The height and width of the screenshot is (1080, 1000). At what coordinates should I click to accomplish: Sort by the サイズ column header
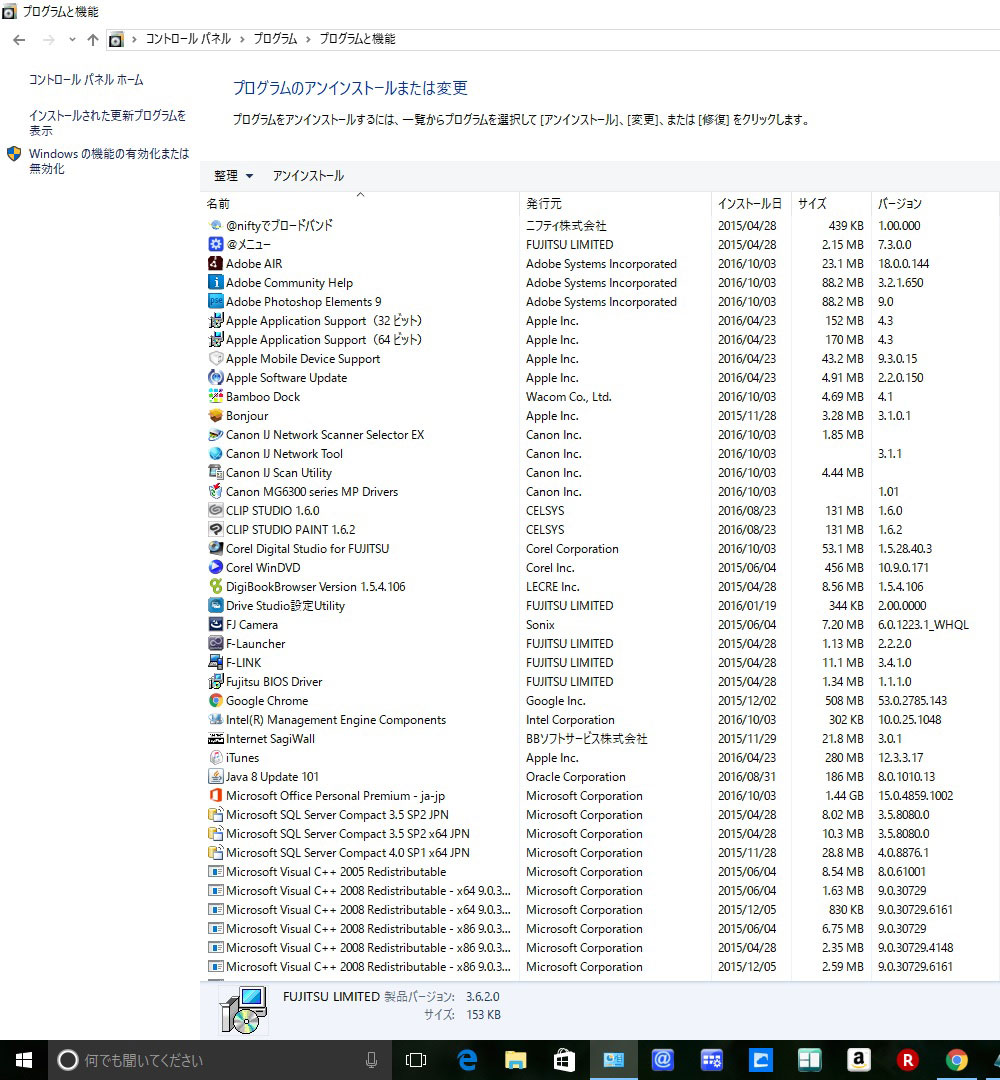(831, 203)
